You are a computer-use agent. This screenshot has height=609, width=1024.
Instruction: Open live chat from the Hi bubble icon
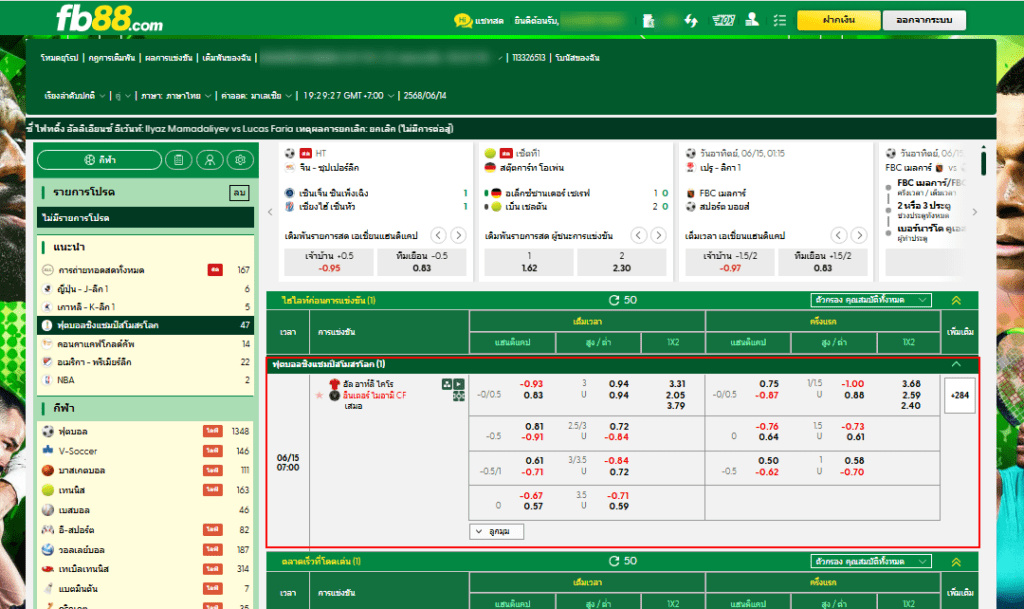click(463, 21)
